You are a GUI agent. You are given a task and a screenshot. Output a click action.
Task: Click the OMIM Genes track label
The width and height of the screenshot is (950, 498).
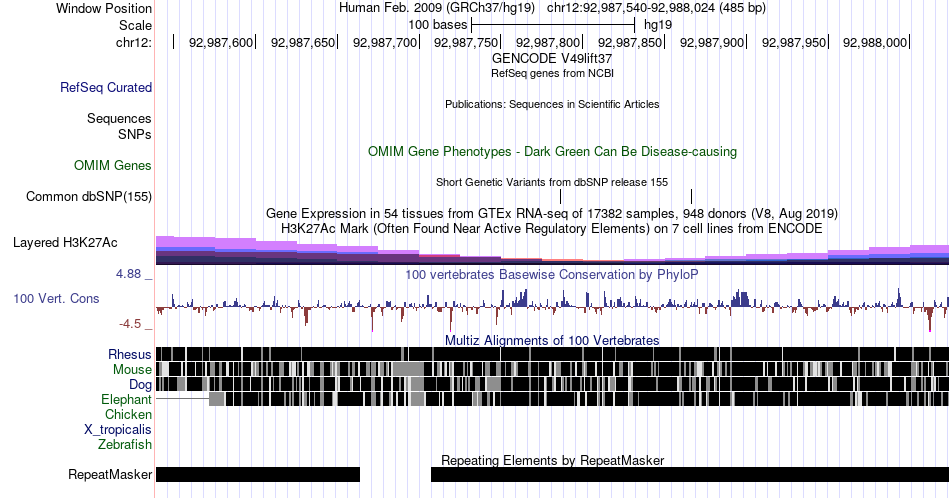pos(112,165)
